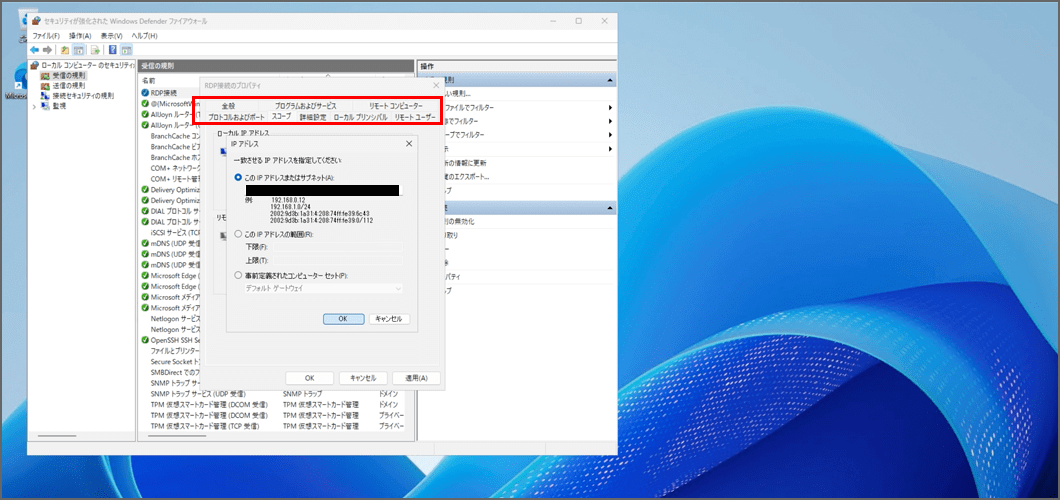Click the Export list toolbar icon
This screenshot has width=1060, height=500.
pyautogui.click(x=96, y=49)
